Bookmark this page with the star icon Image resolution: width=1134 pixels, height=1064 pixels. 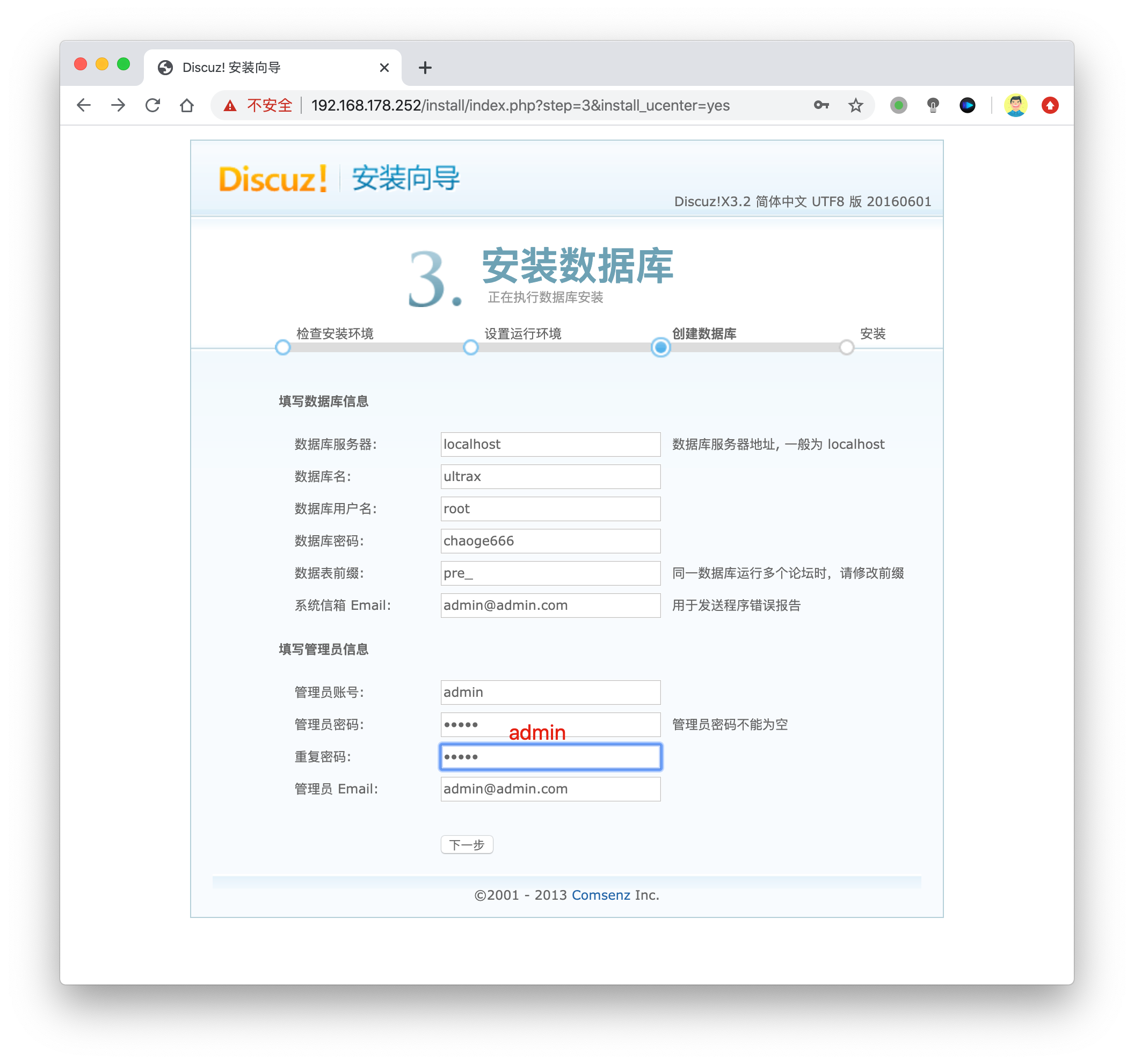(x=855, y=105)
